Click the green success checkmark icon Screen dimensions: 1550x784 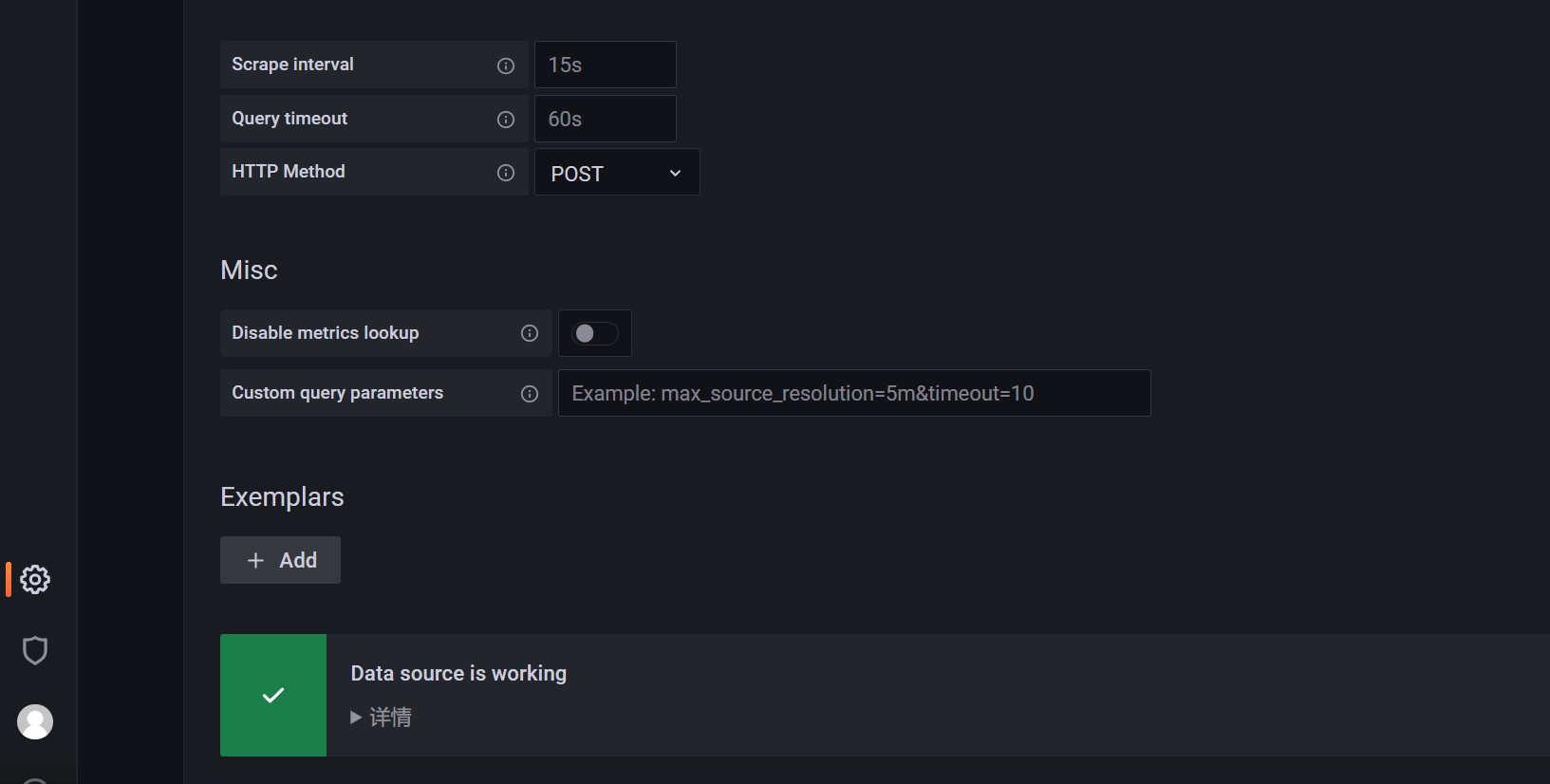pos(273,696)
